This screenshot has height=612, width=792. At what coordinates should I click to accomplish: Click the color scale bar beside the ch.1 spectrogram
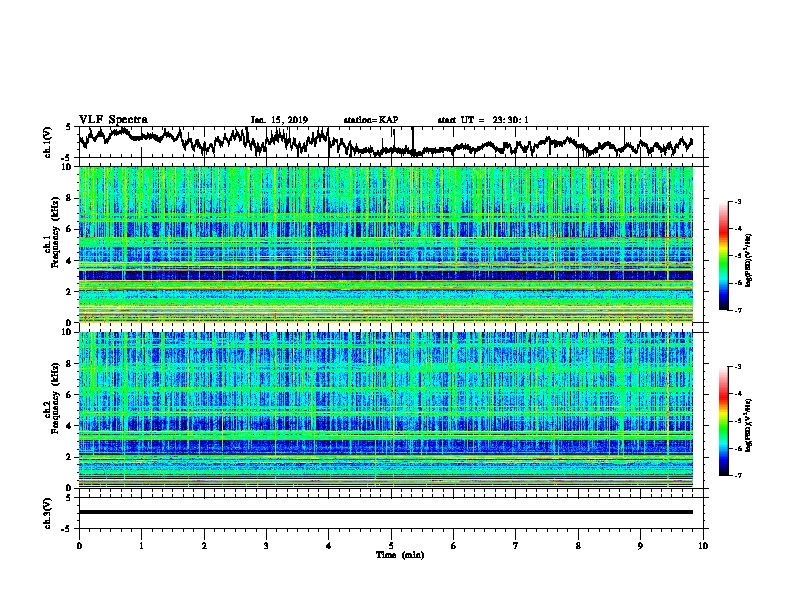click(x=723, y=256)
